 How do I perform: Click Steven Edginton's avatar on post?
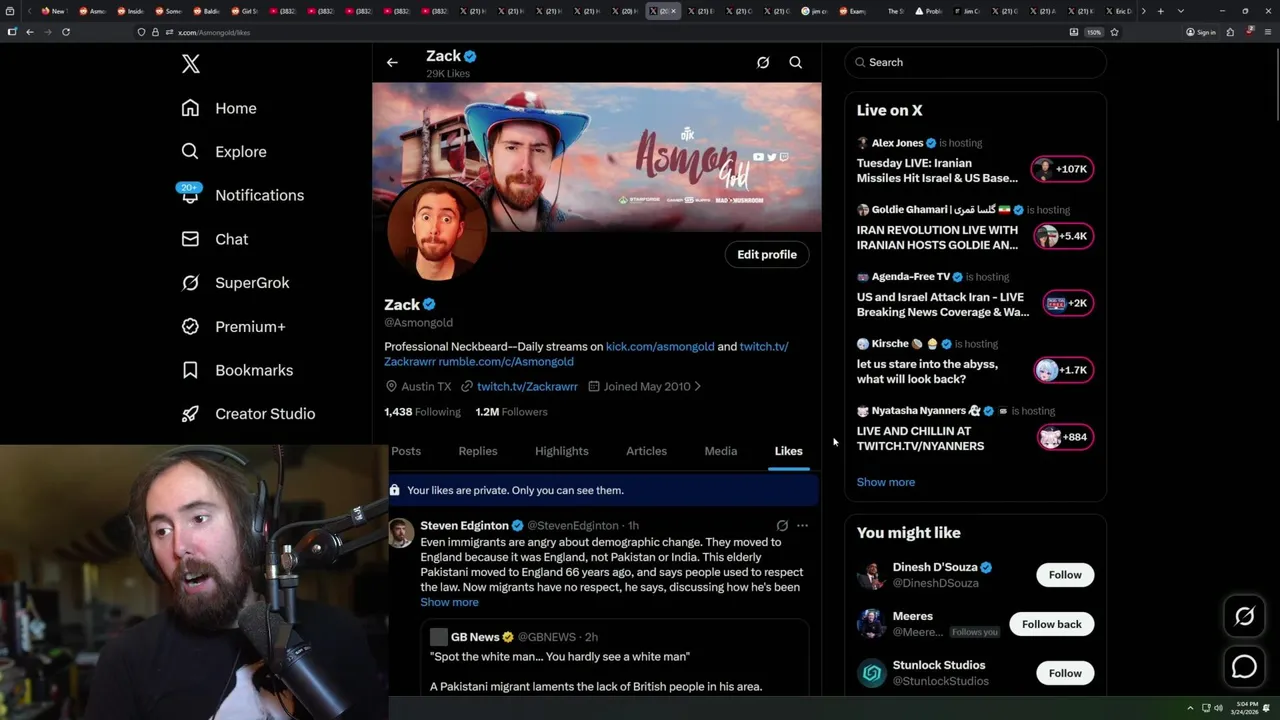click(x=402, y=533)
